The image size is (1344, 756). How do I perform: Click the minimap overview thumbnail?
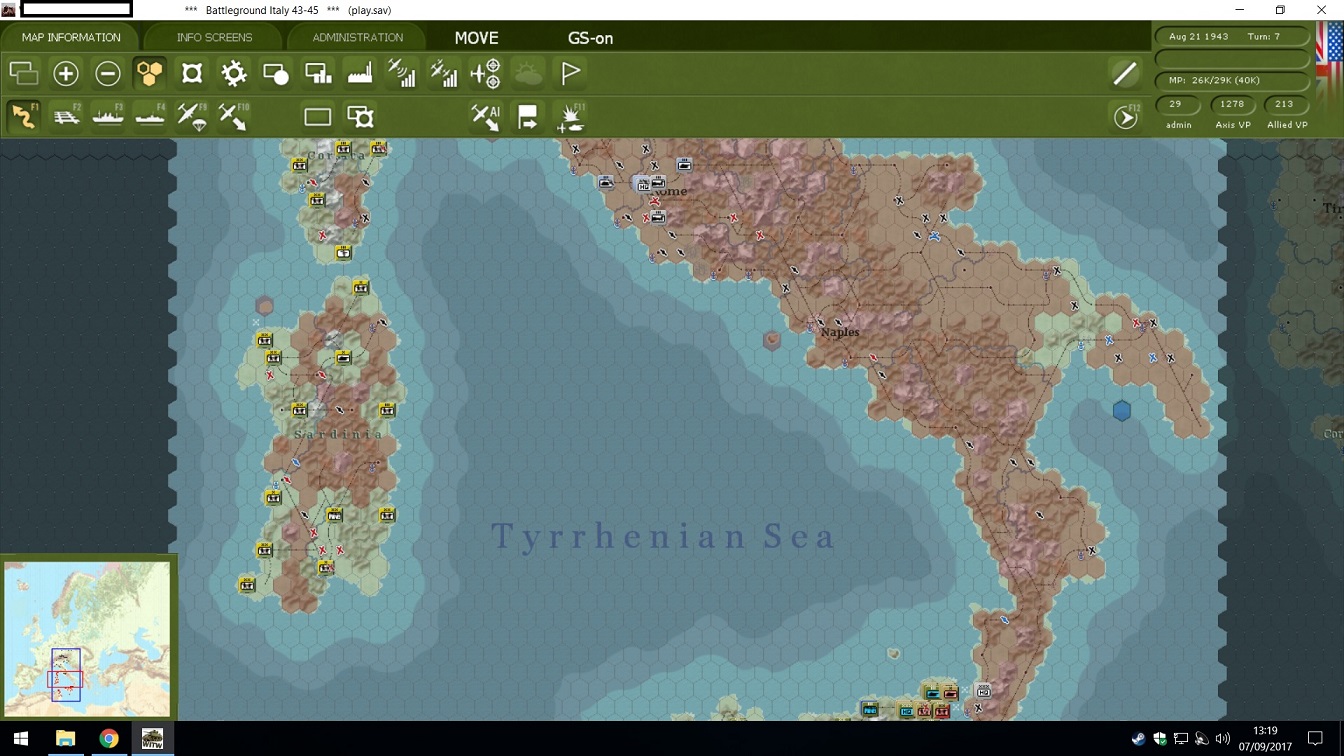(x=87, y=638)
